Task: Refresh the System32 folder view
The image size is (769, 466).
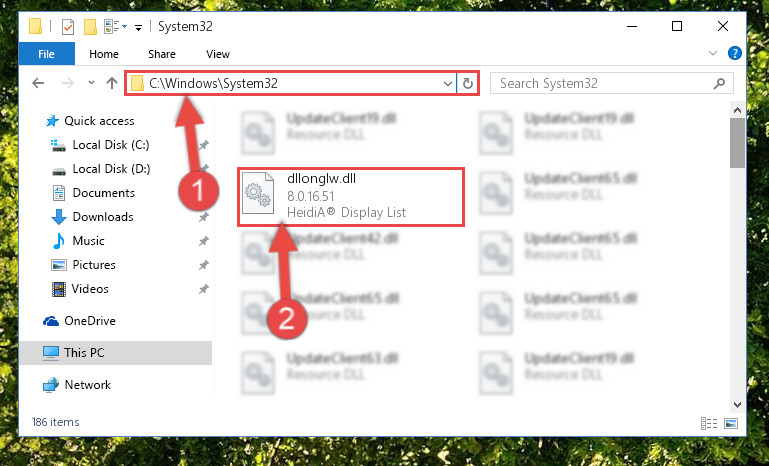Action: pyautogui.click(x=468, y=83)
